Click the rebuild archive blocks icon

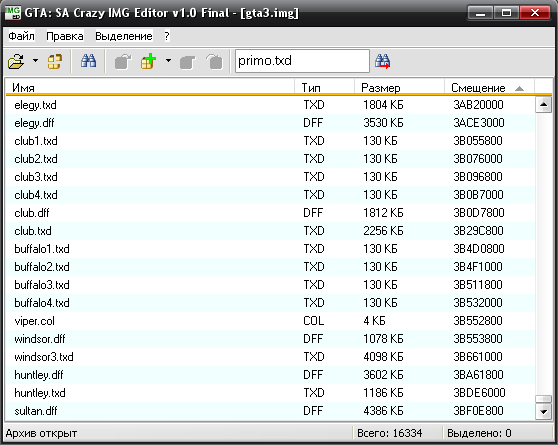pos(55,61)
